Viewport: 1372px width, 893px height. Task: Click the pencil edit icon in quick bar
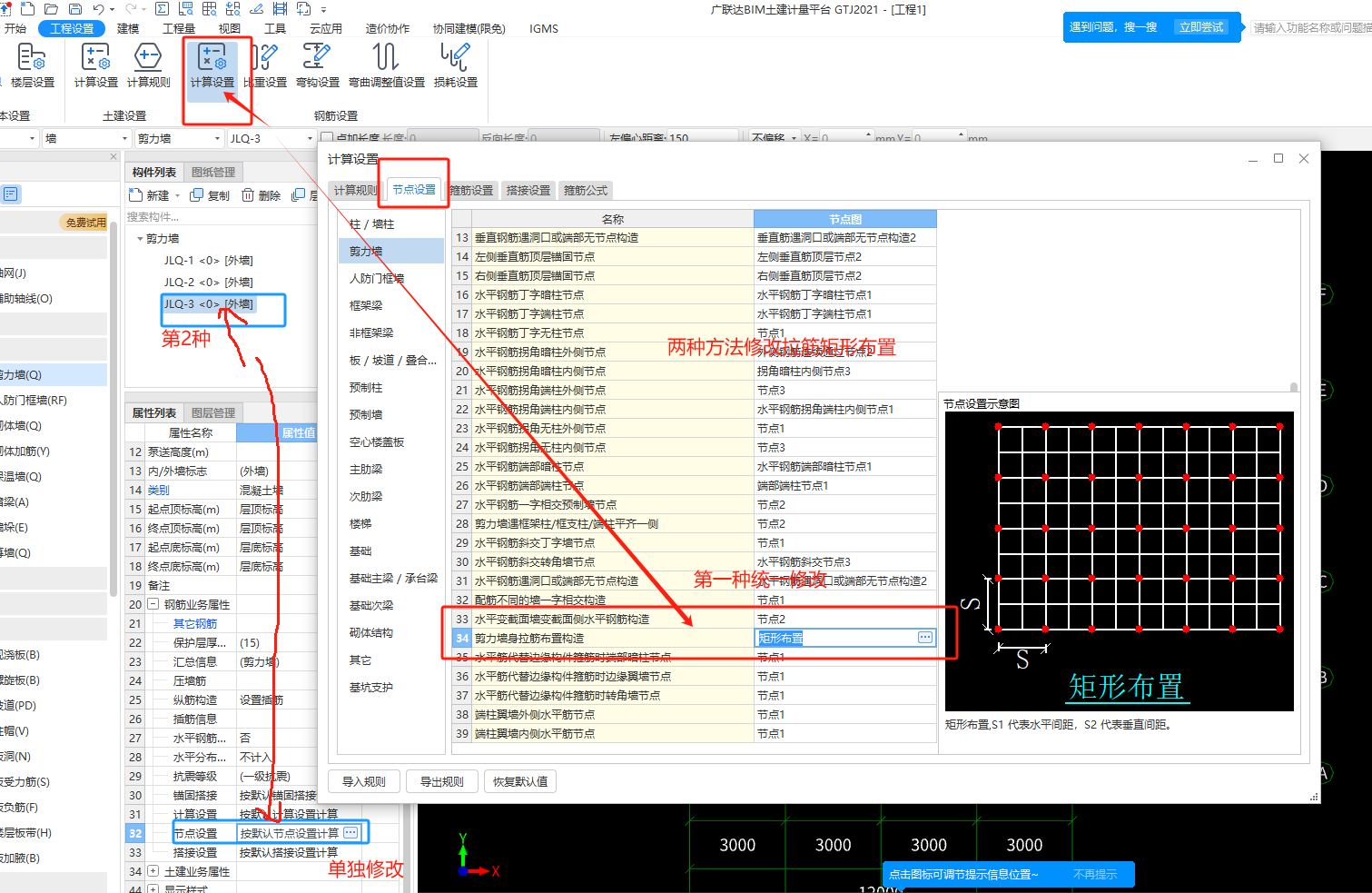256,9
